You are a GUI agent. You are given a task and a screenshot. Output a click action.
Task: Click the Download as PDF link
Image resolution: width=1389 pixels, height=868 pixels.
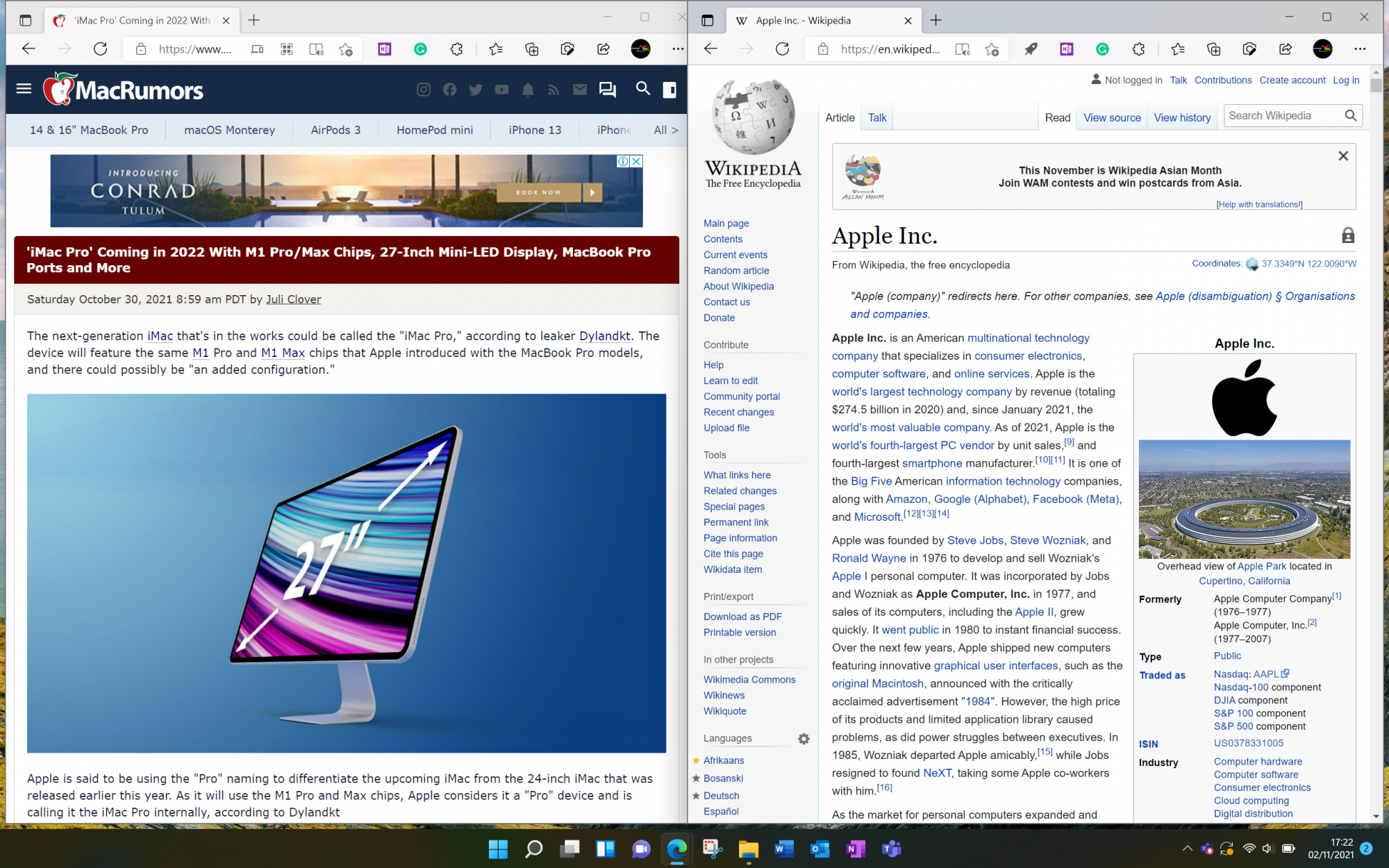tap(742, 617)
